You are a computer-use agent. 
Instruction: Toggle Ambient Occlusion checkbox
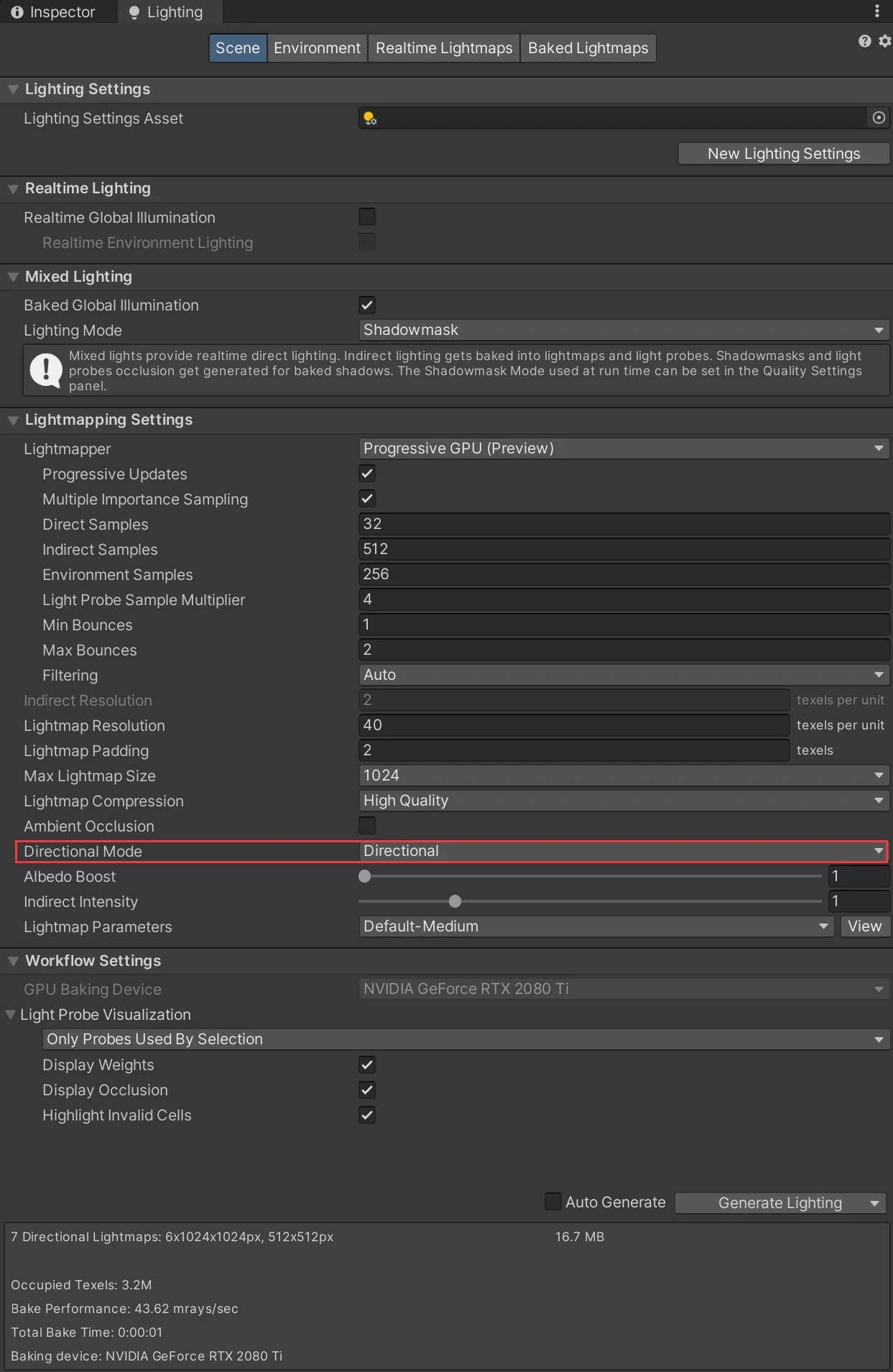coord(367,826)
